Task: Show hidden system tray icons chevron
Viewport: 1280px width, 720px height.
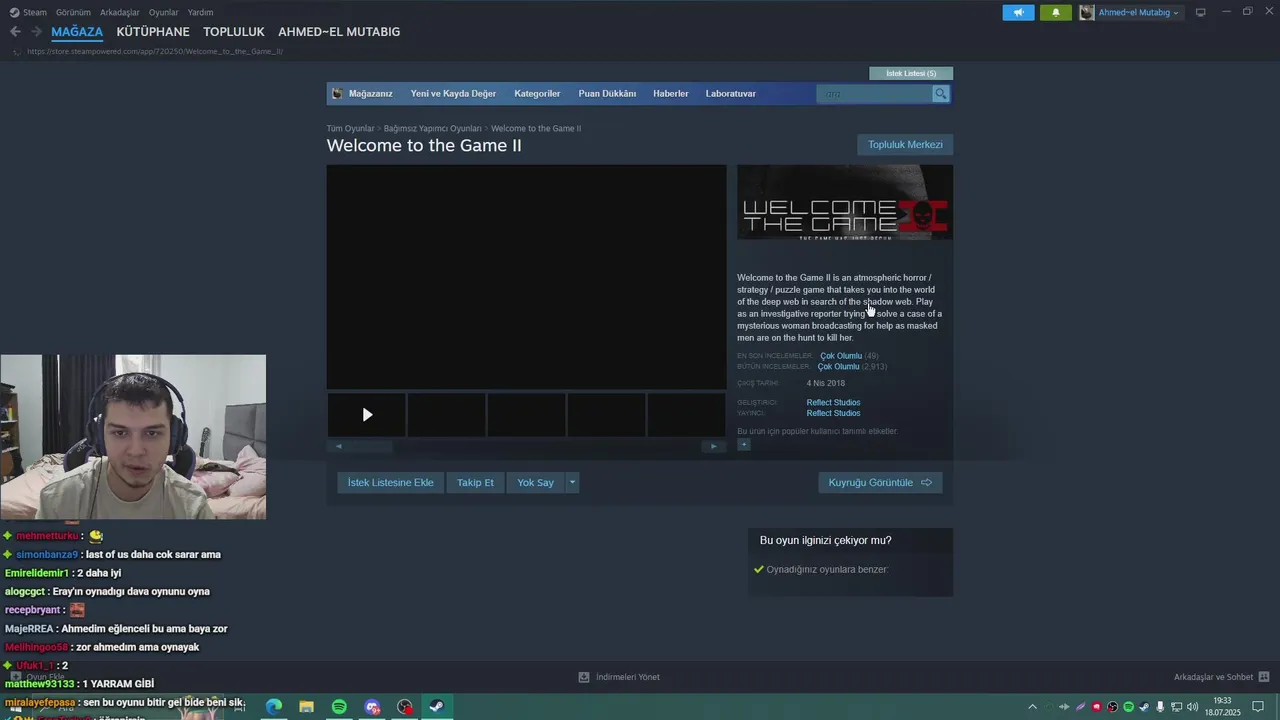Action: [1032, 707]
